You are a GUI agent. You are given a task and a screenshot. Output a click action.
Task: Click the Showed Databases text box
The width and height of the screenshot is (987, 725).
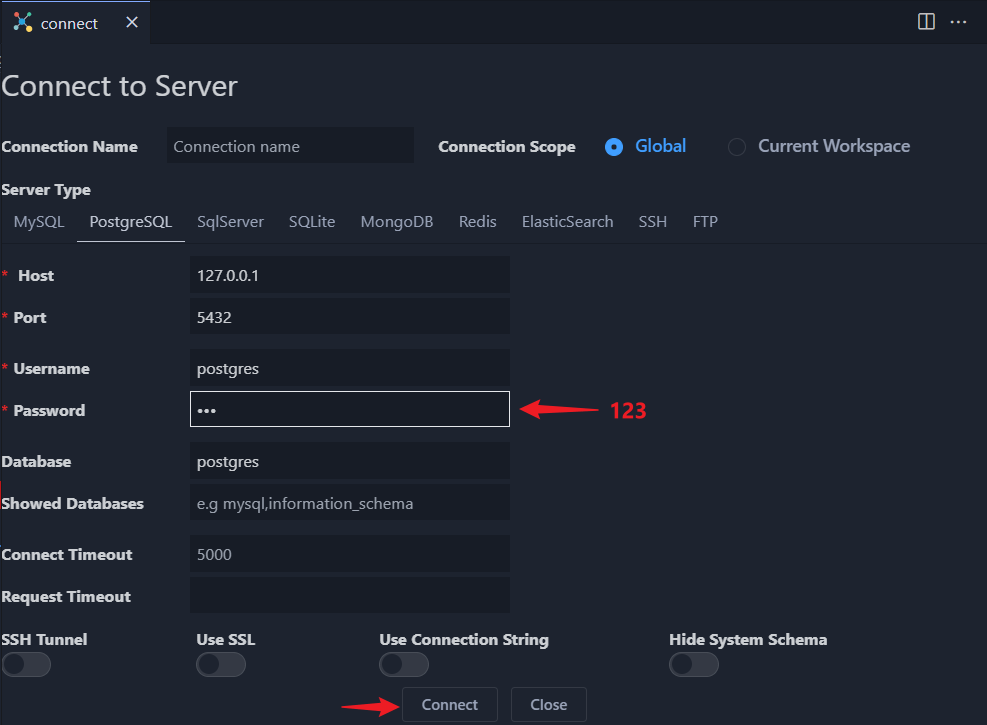point(350,503)
